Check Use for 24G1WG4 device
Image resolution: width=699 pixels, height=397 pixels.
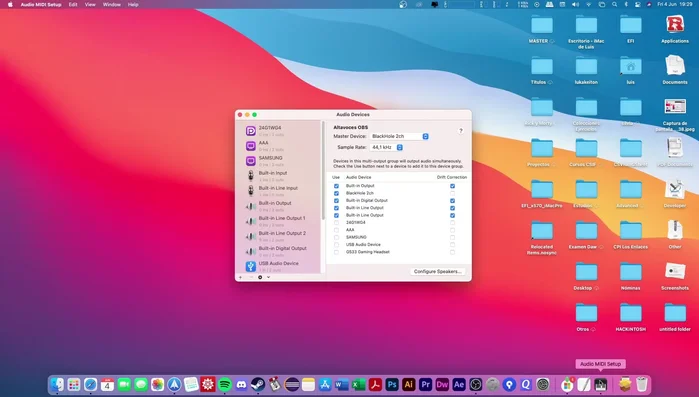(337, 222)
